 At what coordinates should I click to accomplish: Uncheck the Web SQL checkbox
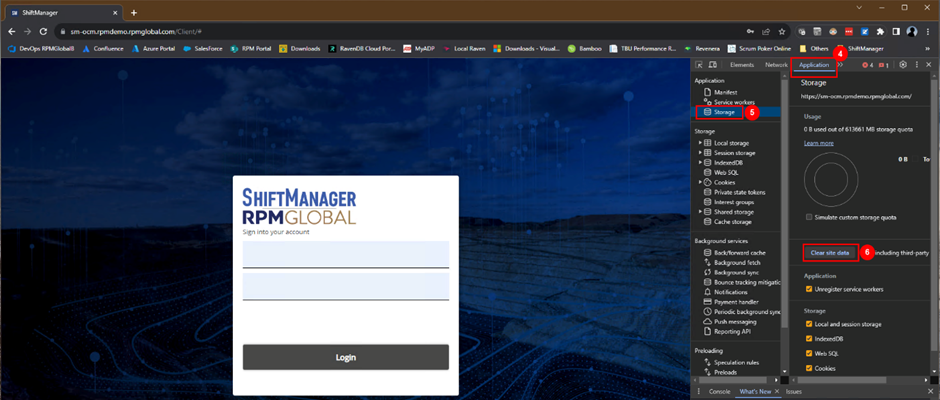pos(809,353)
